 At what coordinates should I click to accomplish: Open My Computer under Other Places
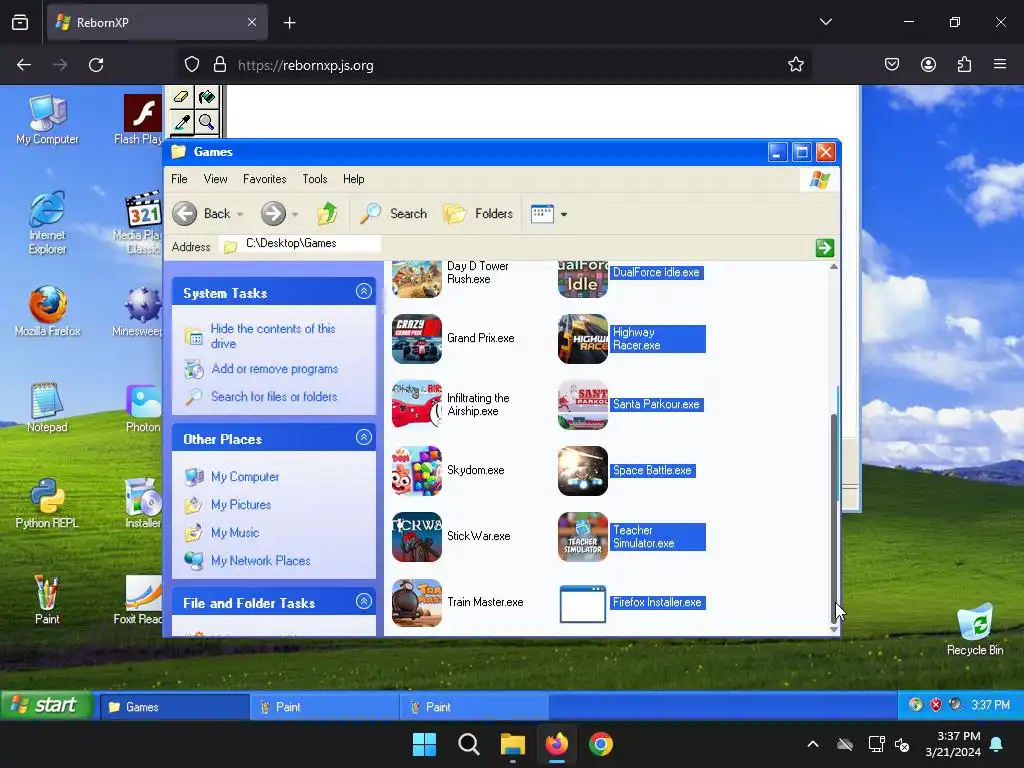coord(245,477)
